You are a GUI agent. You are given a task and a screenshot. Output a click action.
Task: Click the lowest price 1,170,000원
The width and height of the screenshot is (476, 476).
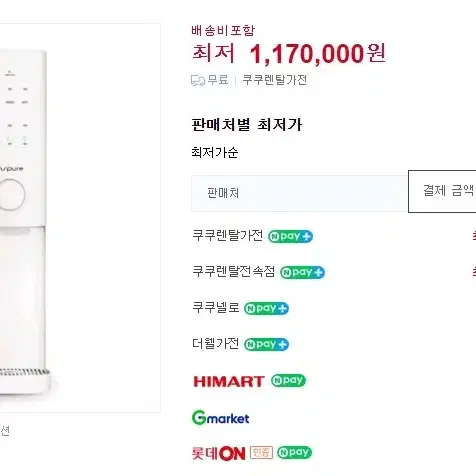click(318, 54)
